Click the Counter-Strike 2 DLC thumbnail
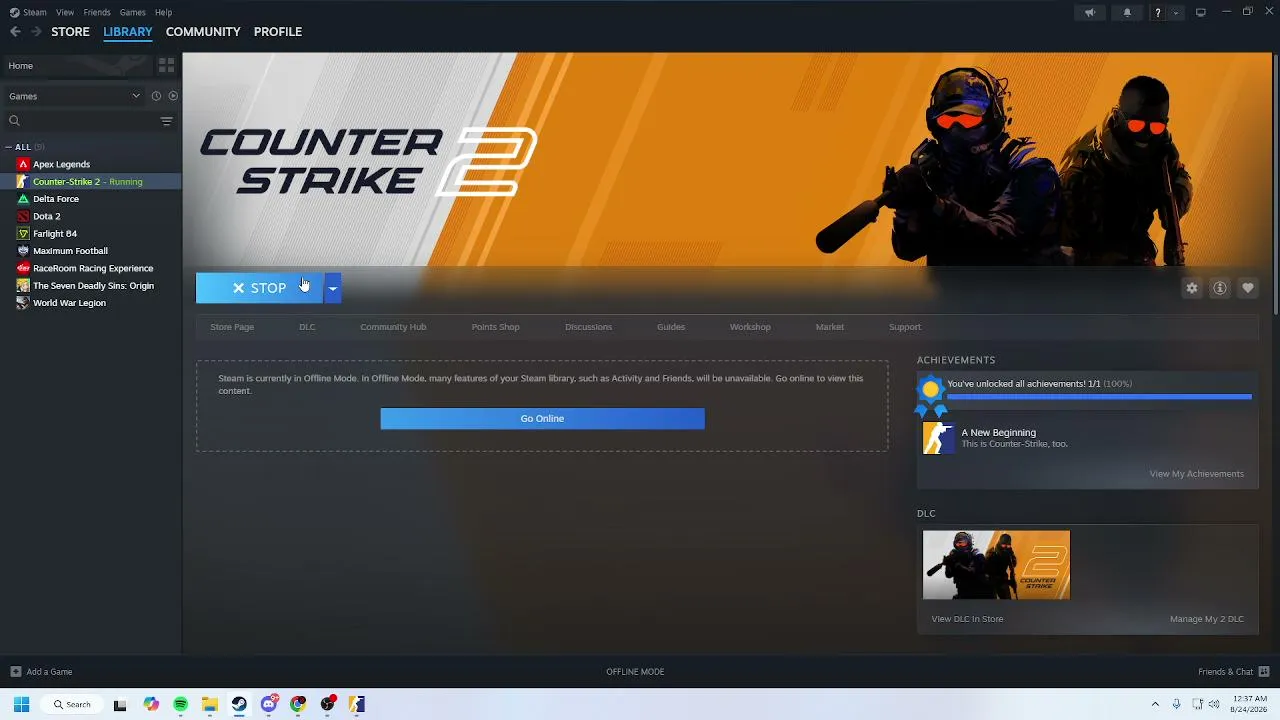The height and width of the screenshot is (720, 1280). pos(996,565)
